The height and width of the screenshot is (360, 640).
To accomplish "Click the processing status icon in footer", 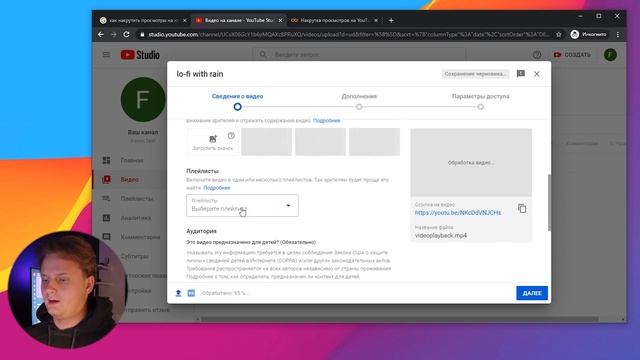I will click(191, 293).
